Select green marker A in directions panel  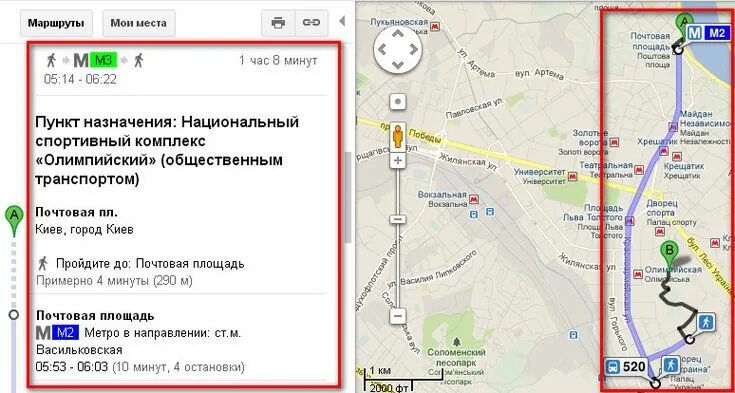tap(14, 220)
